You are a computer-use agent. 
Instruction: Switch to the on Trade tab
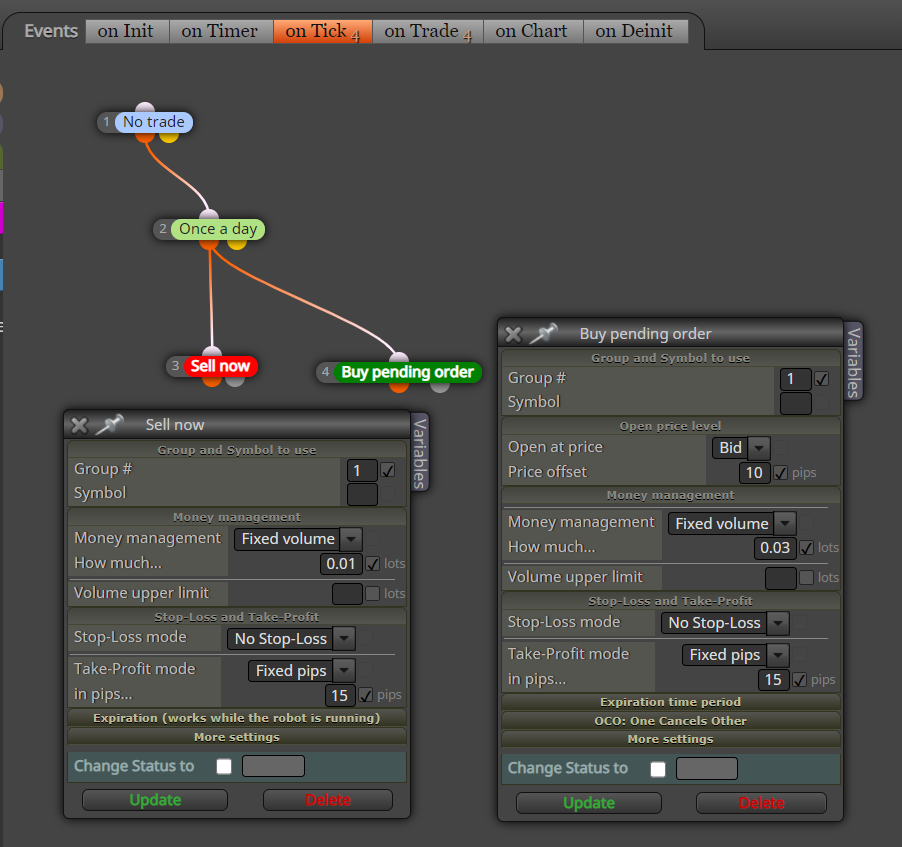coord(428,31)
